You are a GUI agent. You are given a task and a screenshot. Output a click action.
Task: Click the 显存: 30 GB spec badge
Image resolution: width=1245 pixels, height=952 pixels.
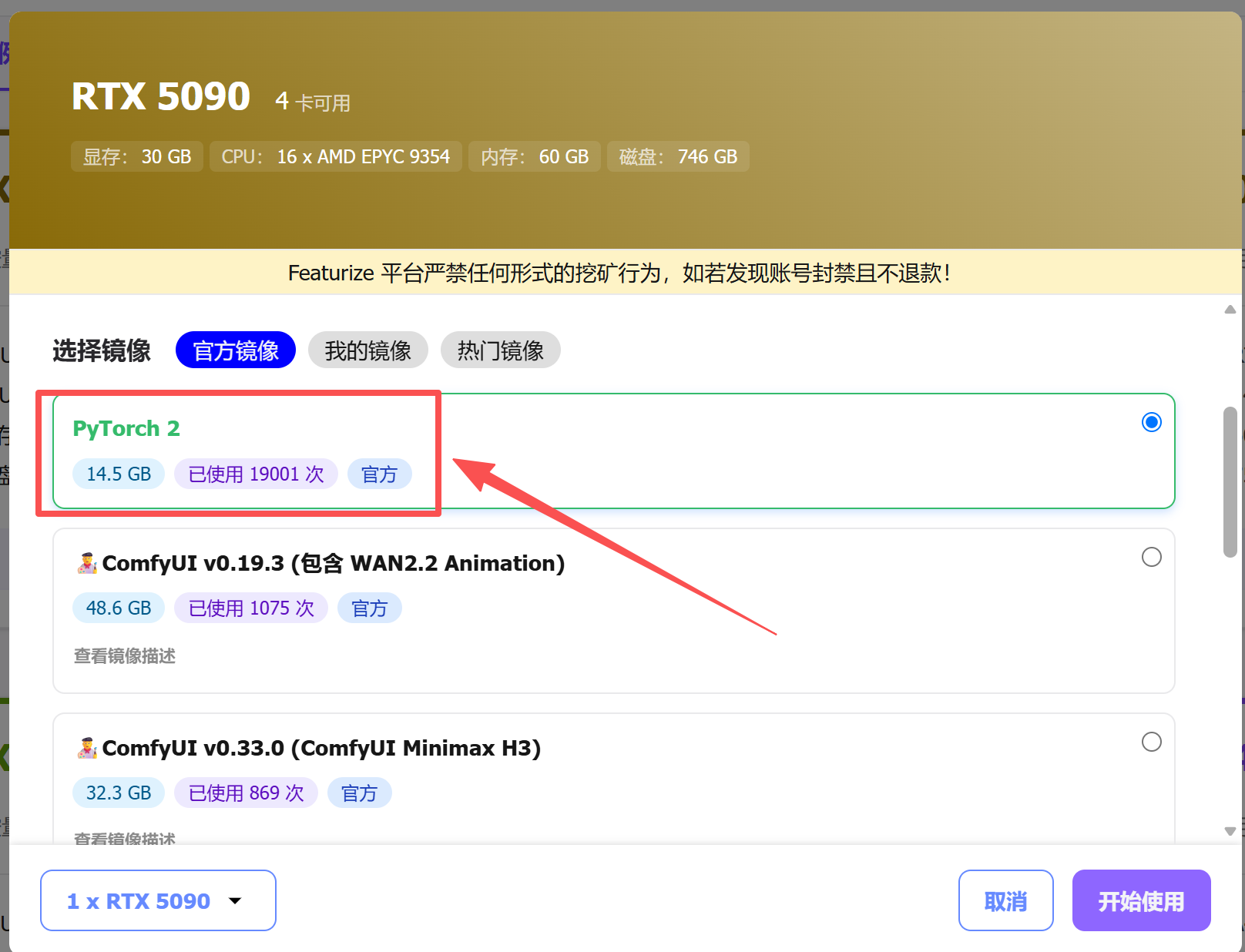point(137,156)
